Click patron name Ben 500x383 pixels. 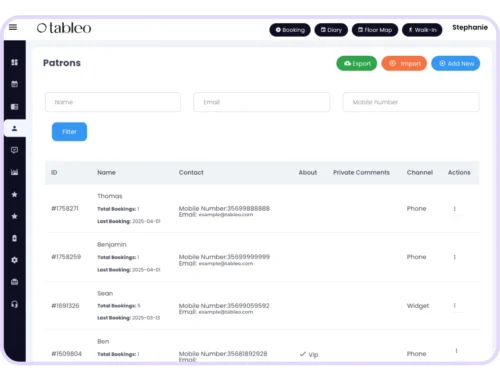(103, 341)
